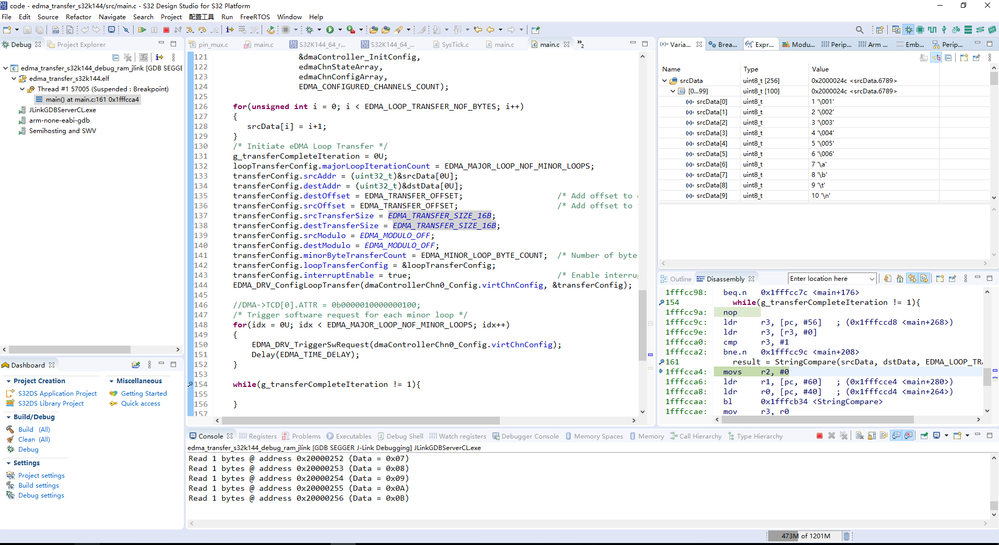This screenshot has width=999, height=545.
Task: Click Collapse All icon in Variables view
Action: (949, 58)
